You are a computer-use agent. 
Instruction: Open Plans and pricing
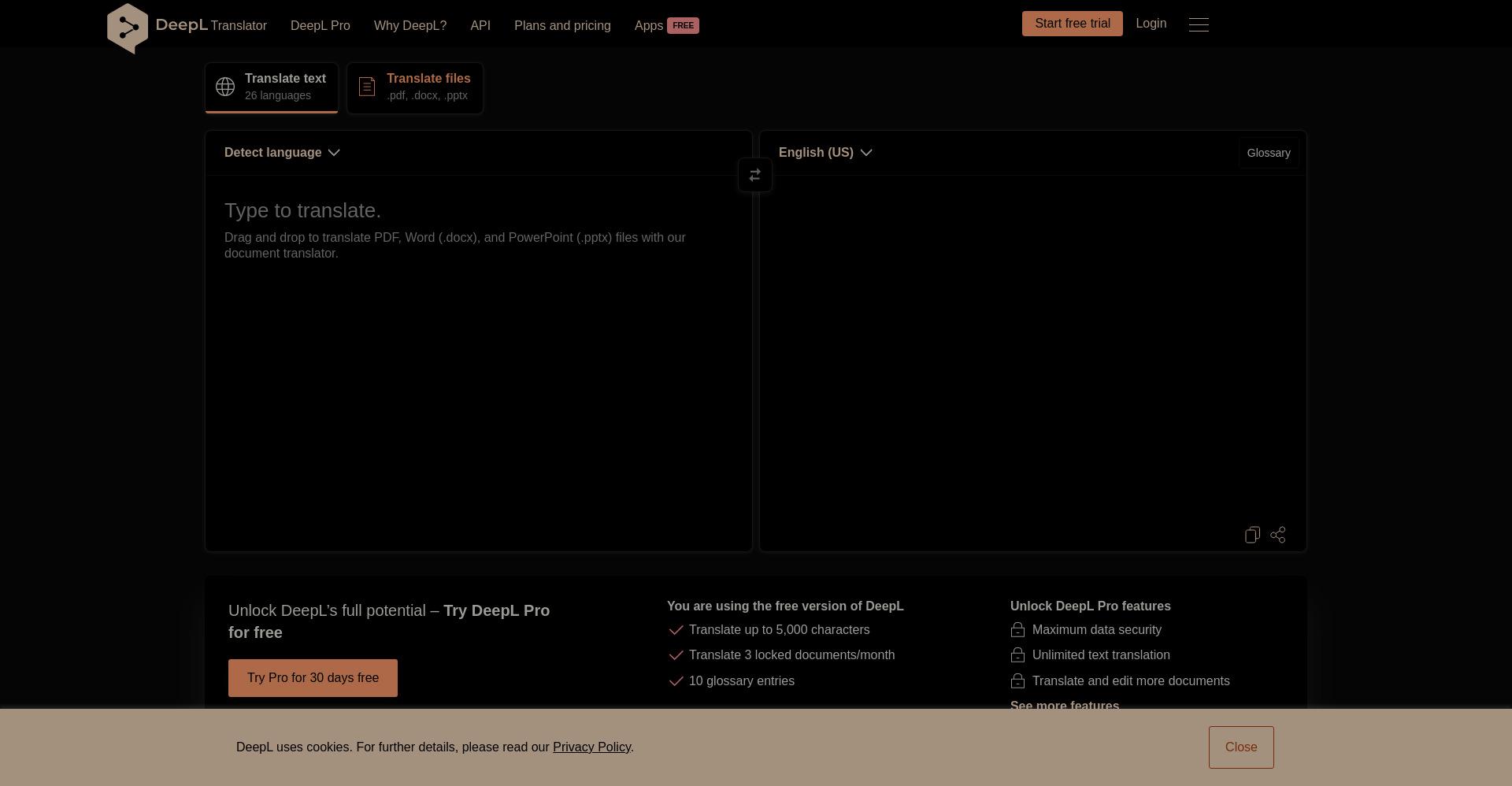click(562, 26)
